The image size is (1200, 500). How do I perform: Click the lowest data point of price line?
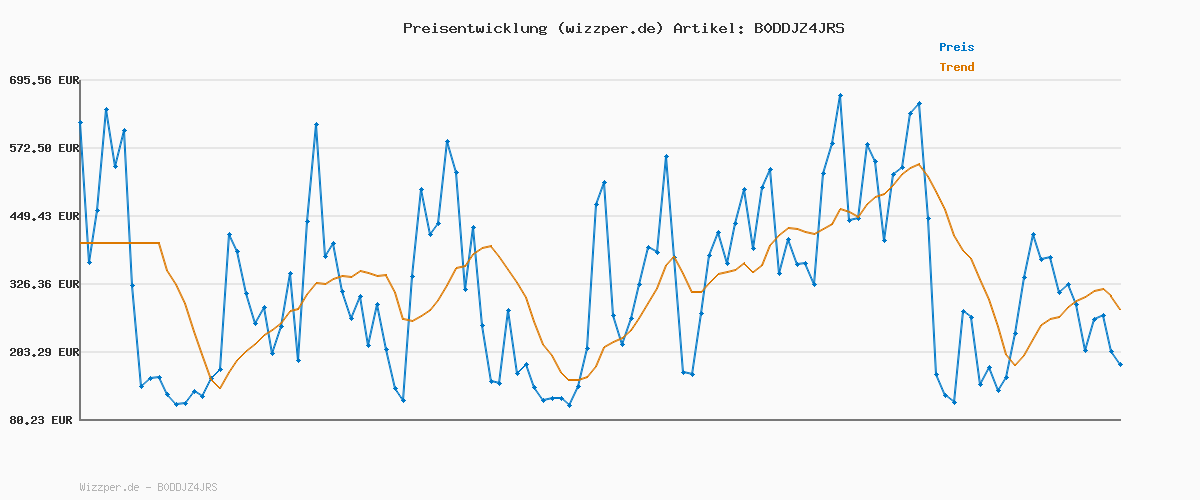tap(569, 405)
